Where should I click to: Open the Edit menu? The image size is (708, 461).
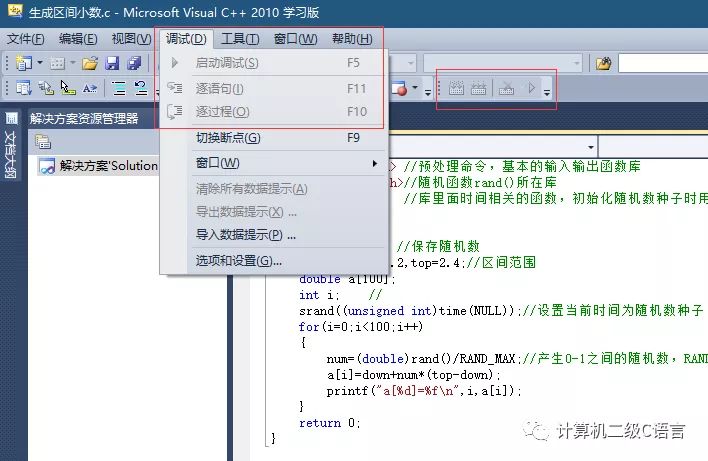(x=78, y=39)
